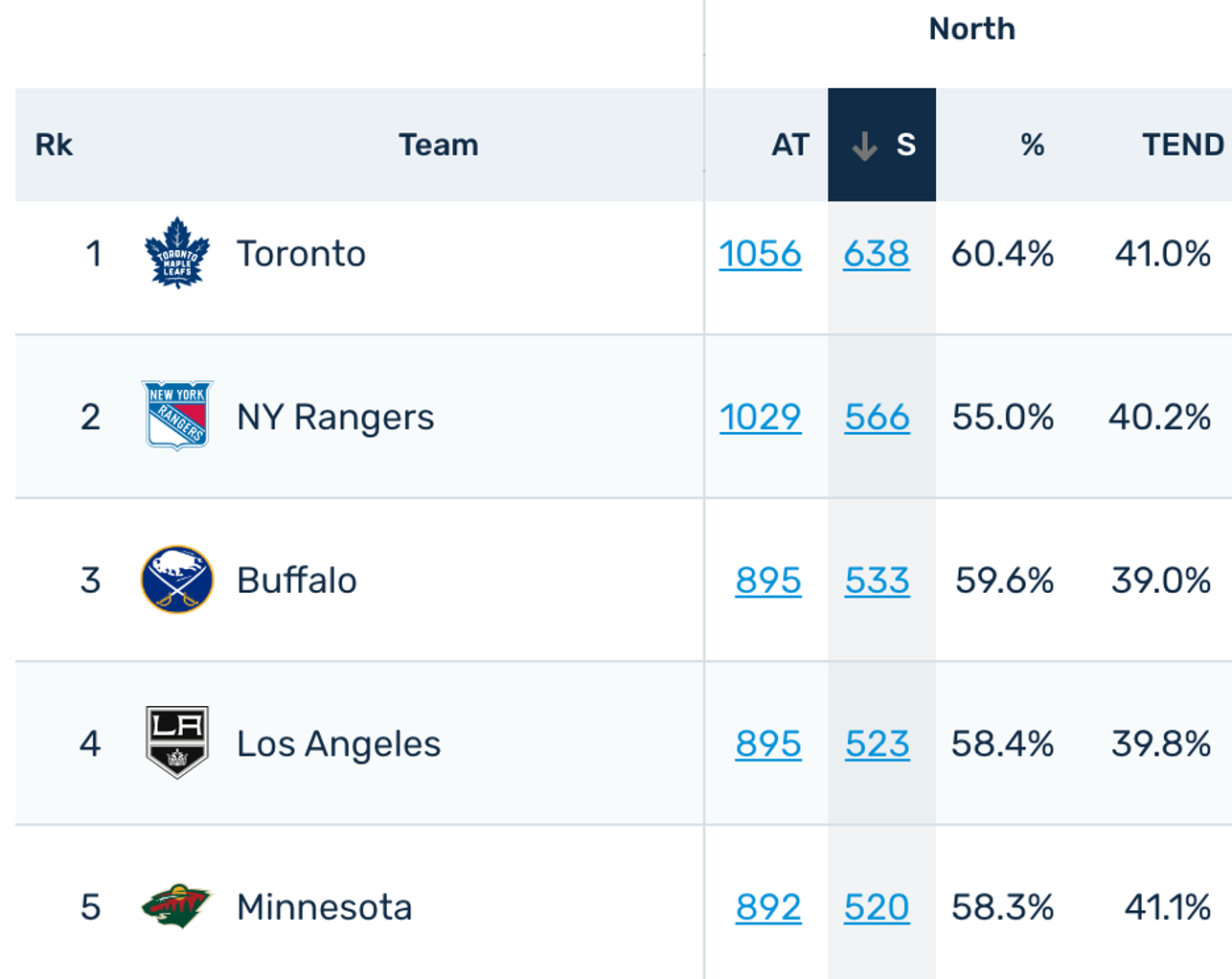Click the Buffalo Sabres logo
This screenshot has height=979, width=1232.
click(x=176, y=580)
